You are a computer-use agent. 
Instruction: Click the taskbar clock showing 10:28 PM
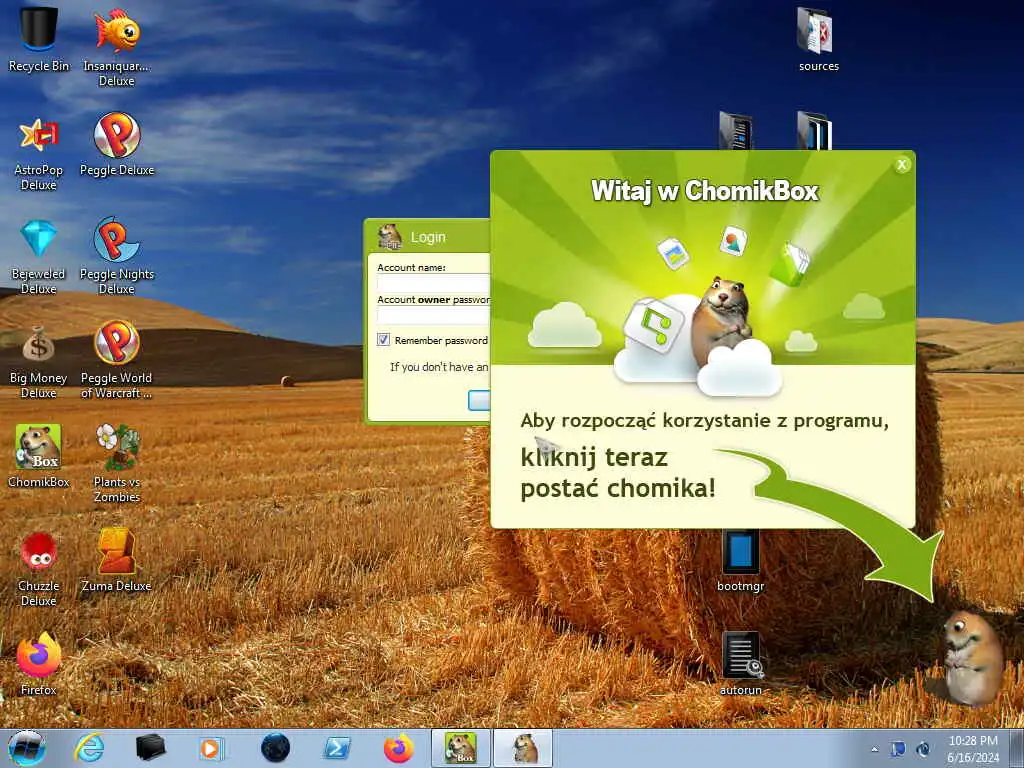(x=973, y=749)
